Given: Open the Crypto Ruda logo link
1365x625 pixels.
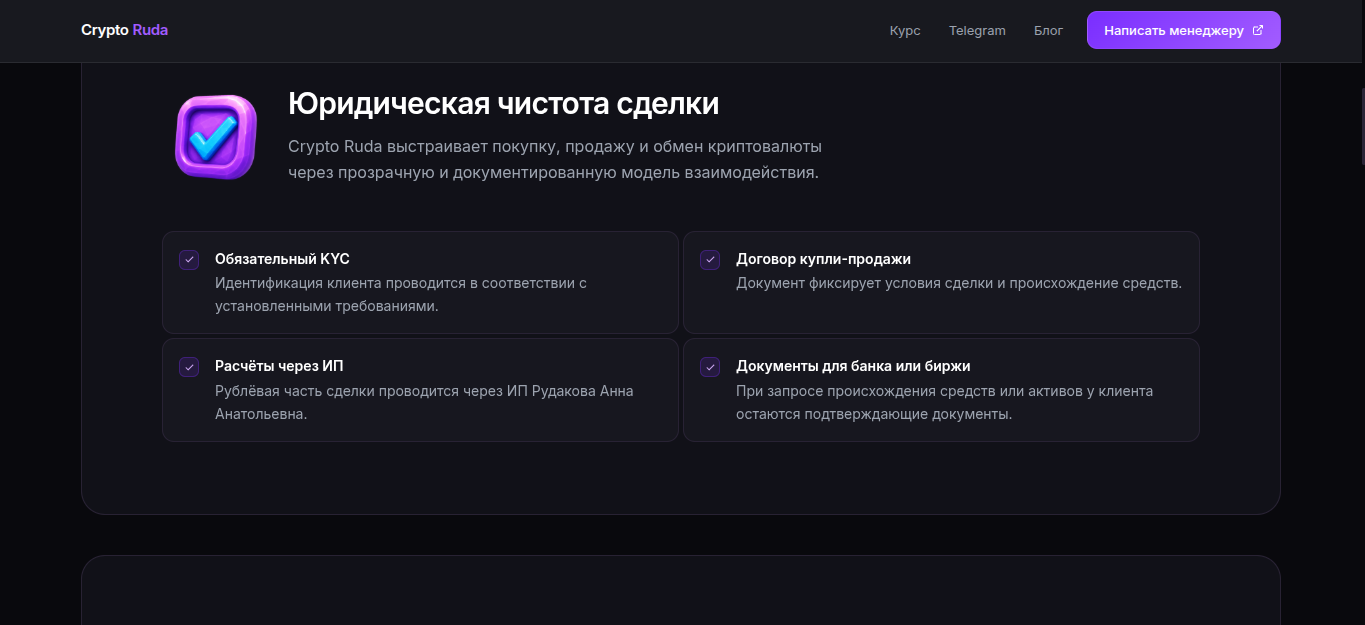Looking at the screenshot, I should click(124, 30).
